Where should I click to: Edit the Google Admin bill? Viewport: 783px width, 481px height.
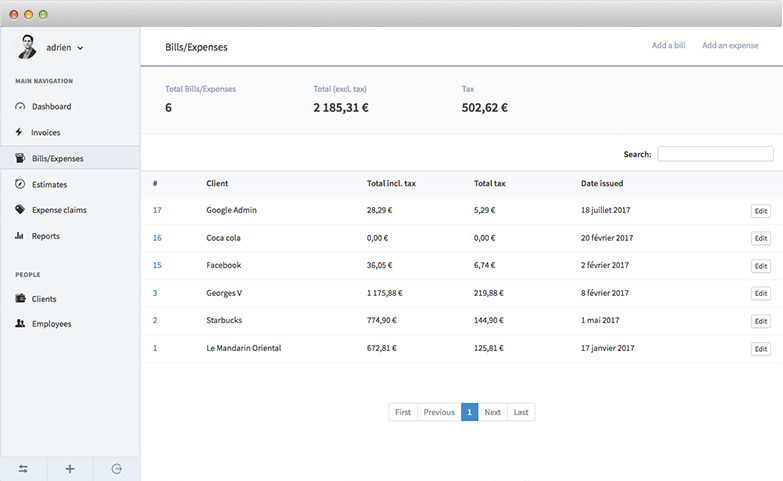760,211
